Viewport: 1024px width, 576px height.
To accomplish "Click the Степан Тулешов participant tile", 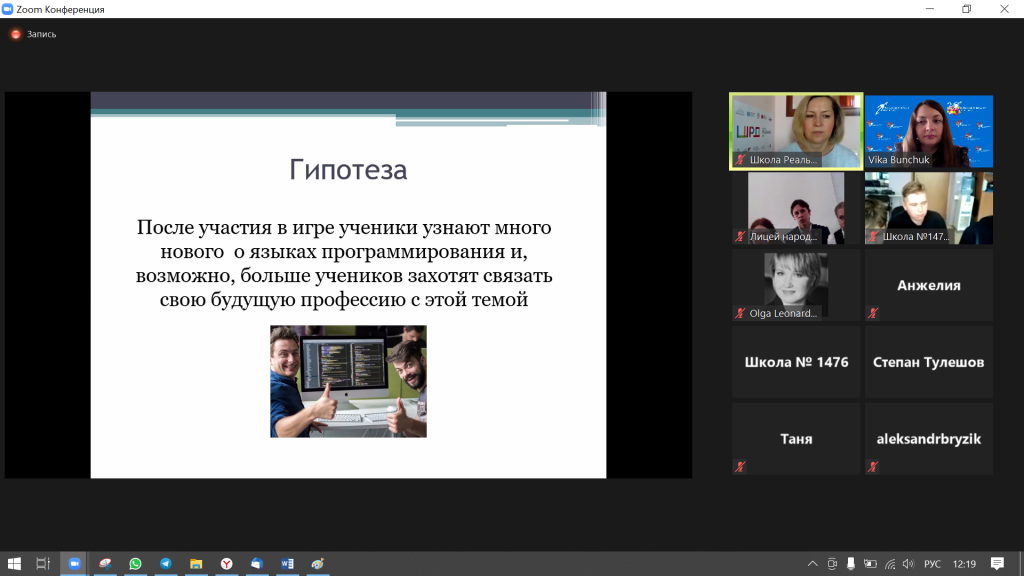I will point(928,362).
